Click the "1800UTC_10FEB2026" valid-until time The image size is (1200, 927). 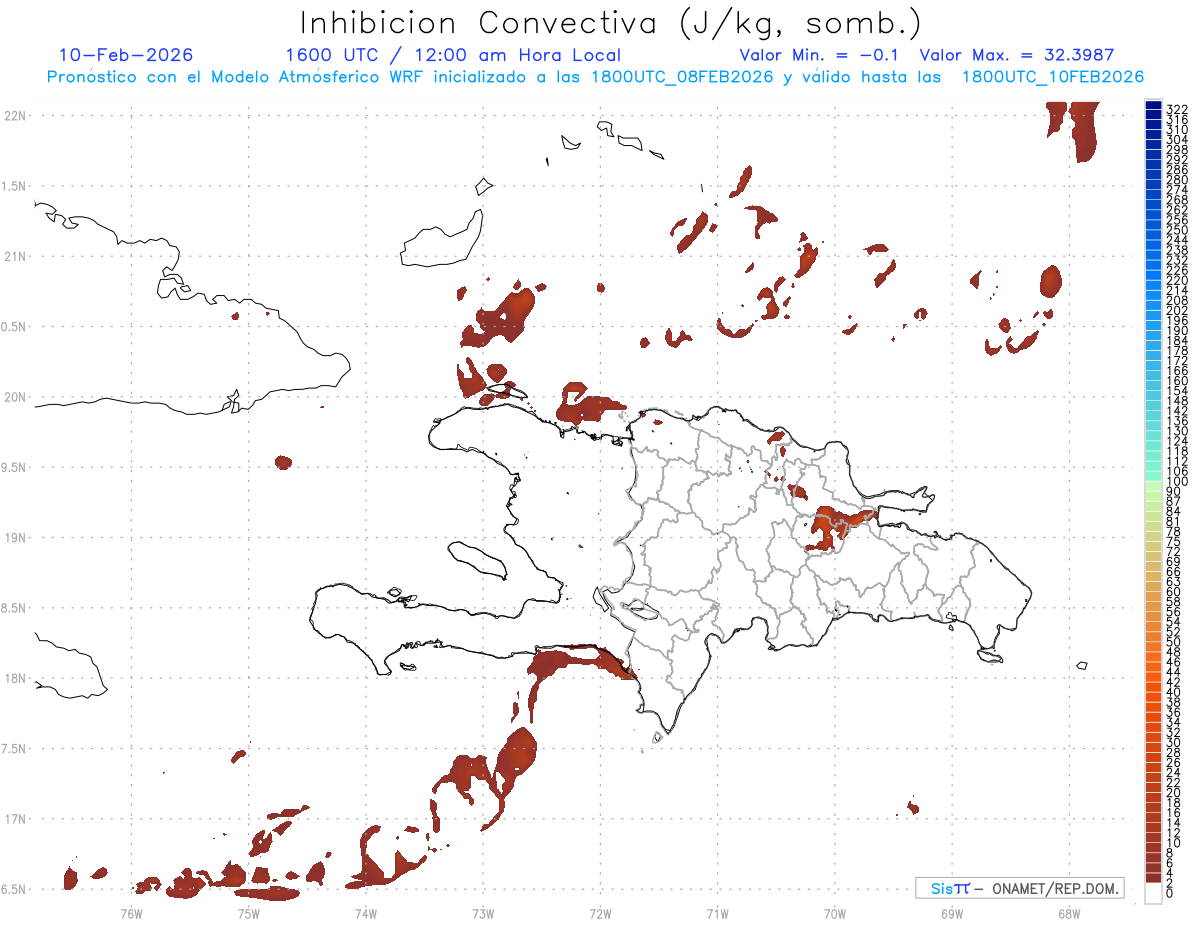[x=1053, y=77]
